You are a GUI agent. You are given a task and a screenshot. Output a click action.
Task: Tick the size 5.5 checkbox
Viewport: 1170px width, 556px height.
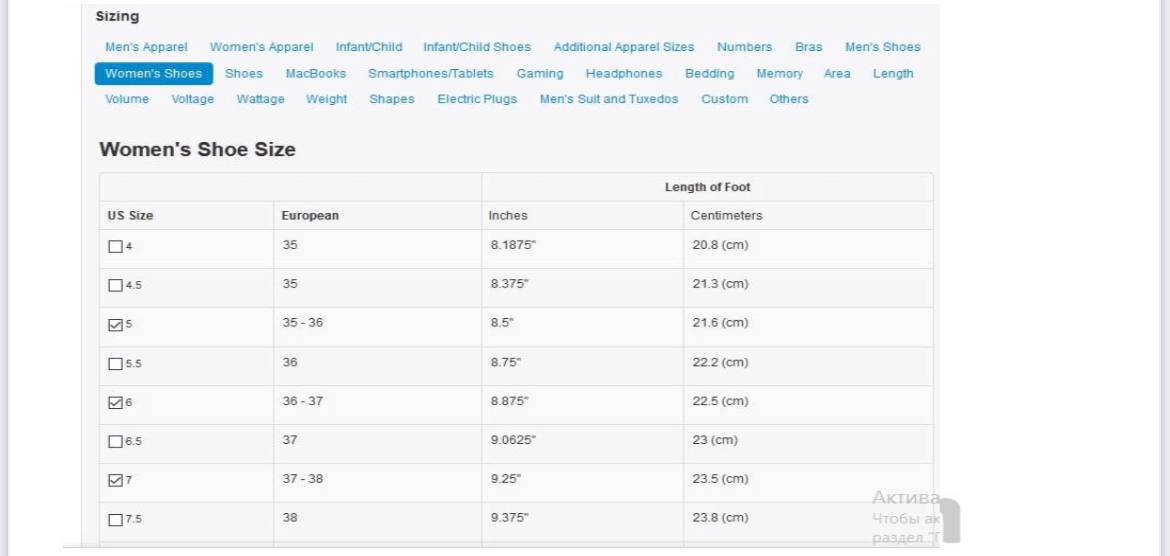click(x=115, y=364)
